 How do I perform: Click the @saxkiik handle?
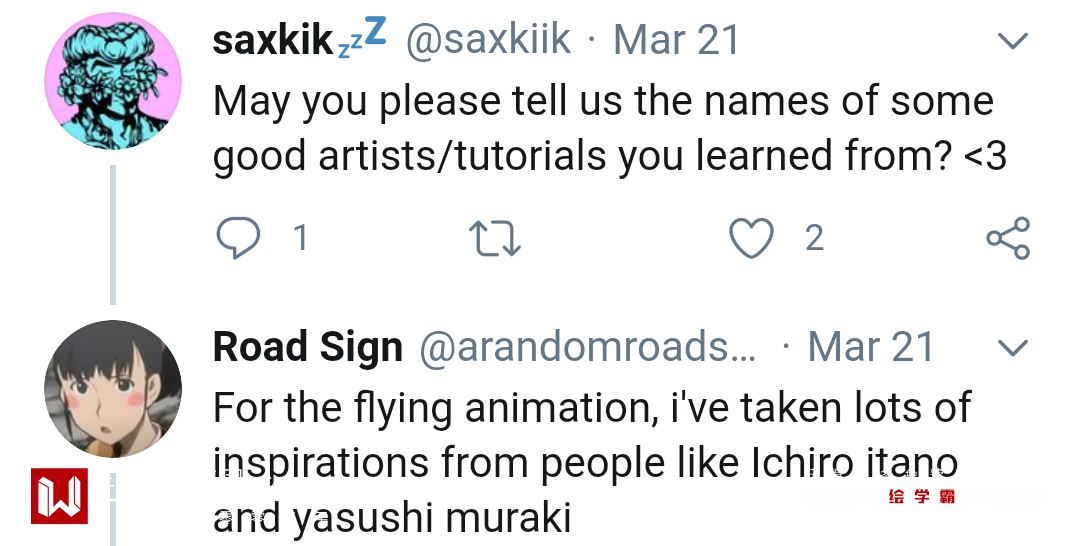tap(488, 40)
